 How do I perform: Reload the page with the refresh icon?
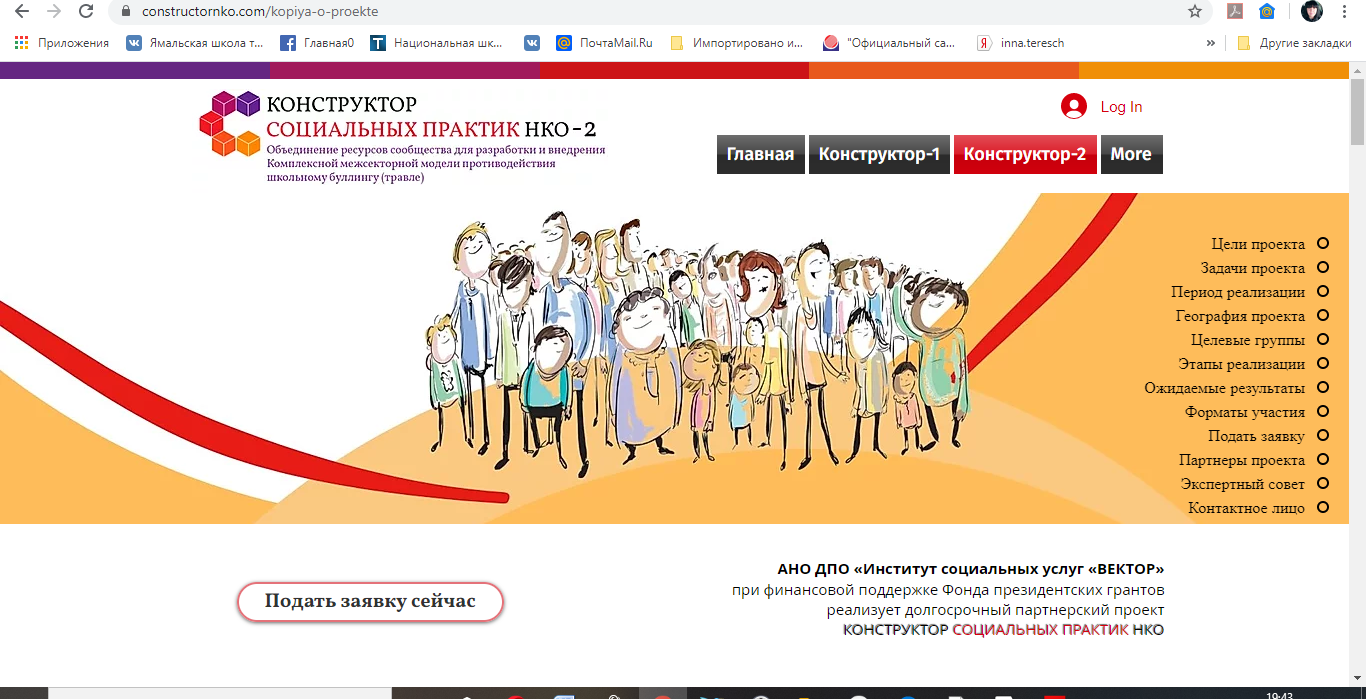[x=86, y=12]
